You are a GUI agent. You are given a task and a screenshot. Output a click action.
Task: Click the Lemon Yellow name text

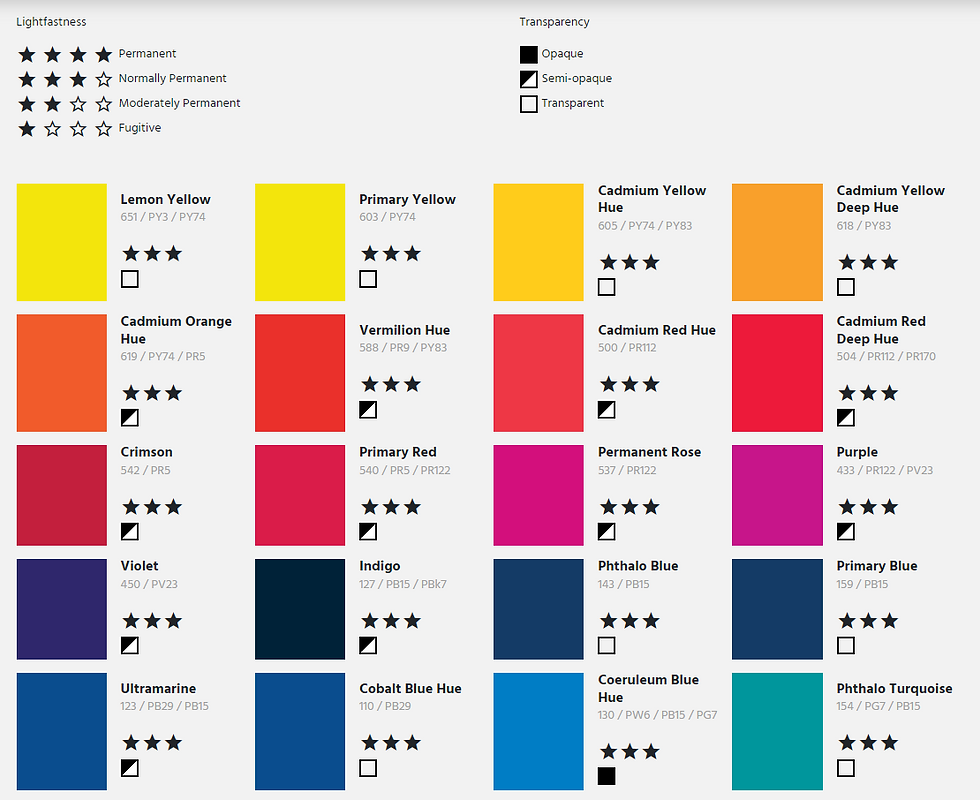click(x=166, y=199)
